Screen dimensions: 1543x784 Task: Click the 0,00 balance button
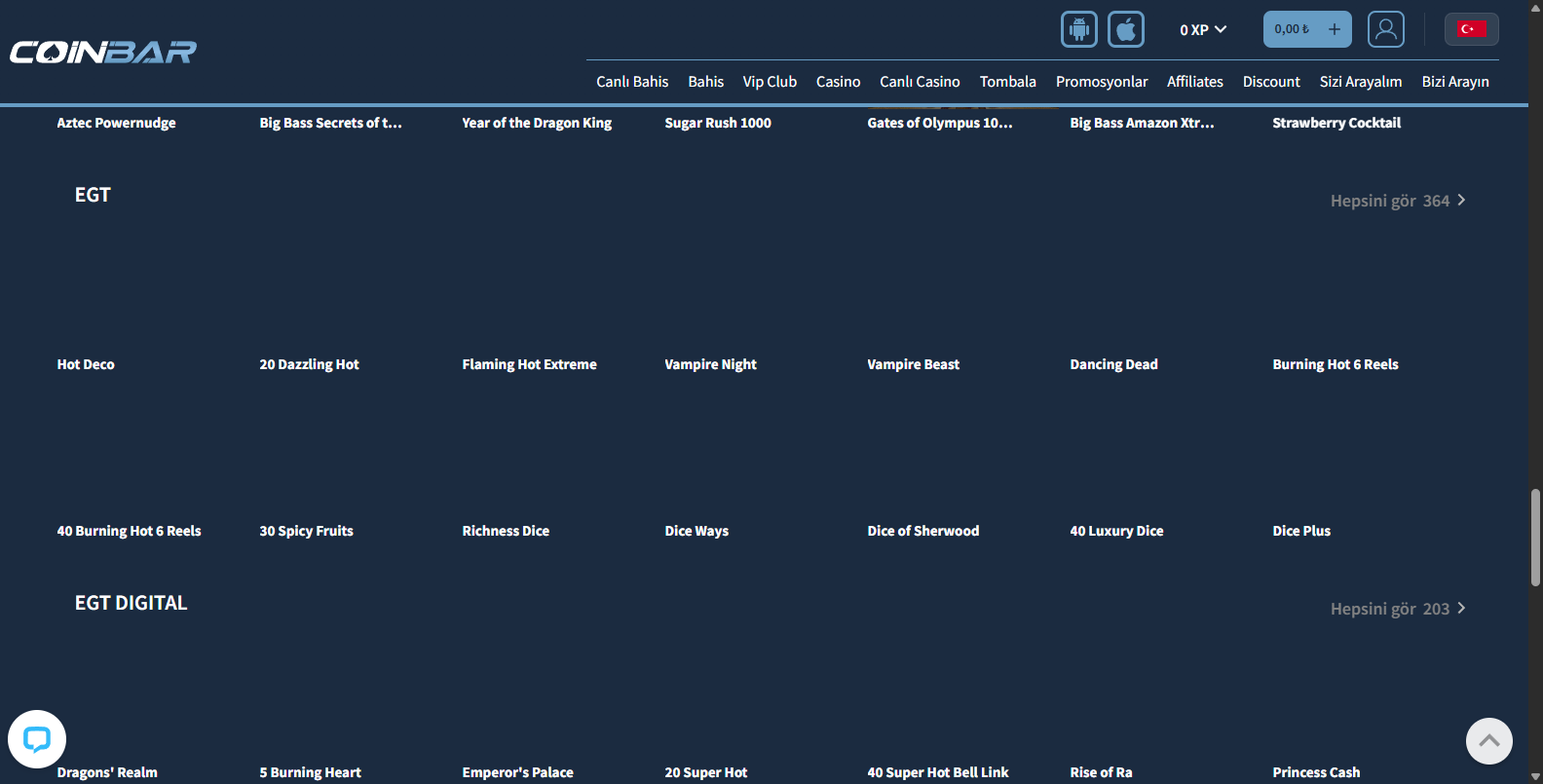pos(1292,29)
